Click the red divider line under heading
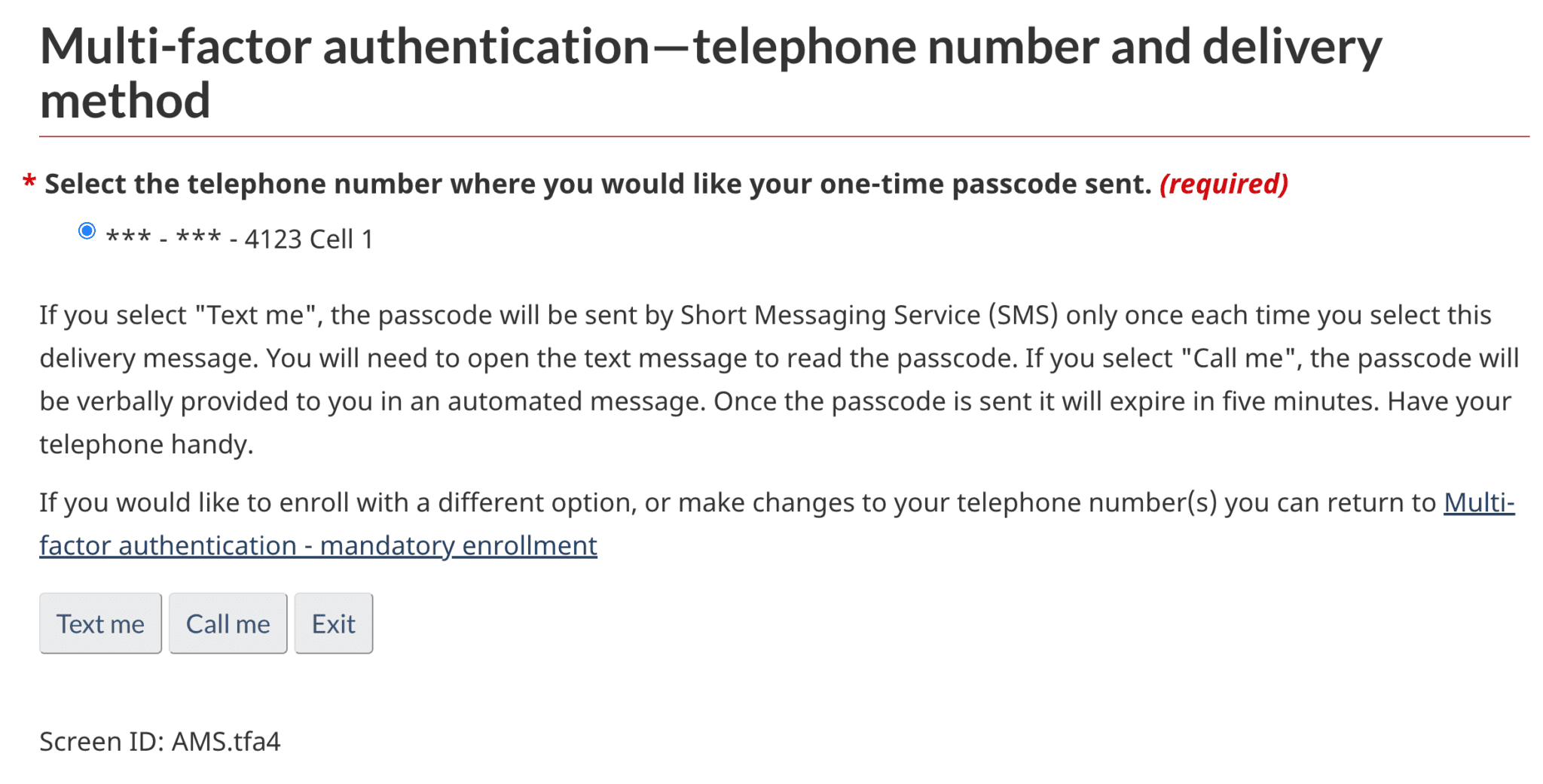The height and width of the screenshot is (784, 1543). (784, 137)
